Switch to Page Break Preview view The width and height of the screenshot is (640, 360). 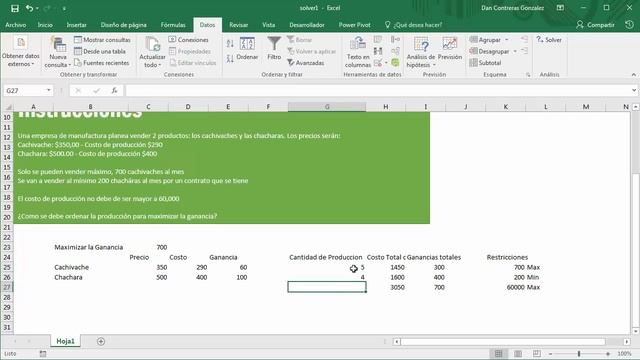(537, 353)
